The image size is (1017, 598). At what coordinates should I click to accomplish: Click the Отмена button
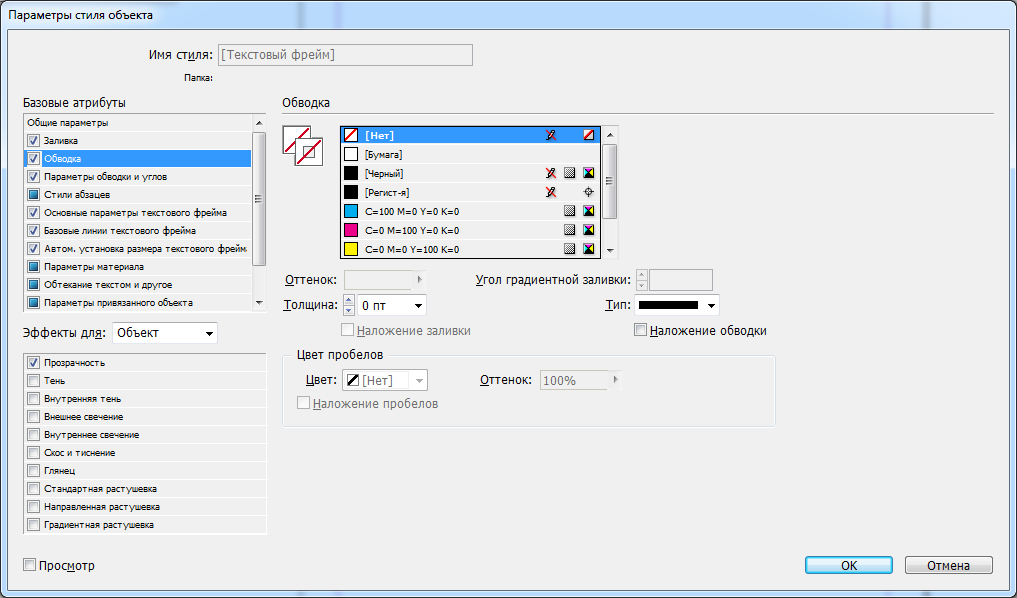(x=948, y=566)
